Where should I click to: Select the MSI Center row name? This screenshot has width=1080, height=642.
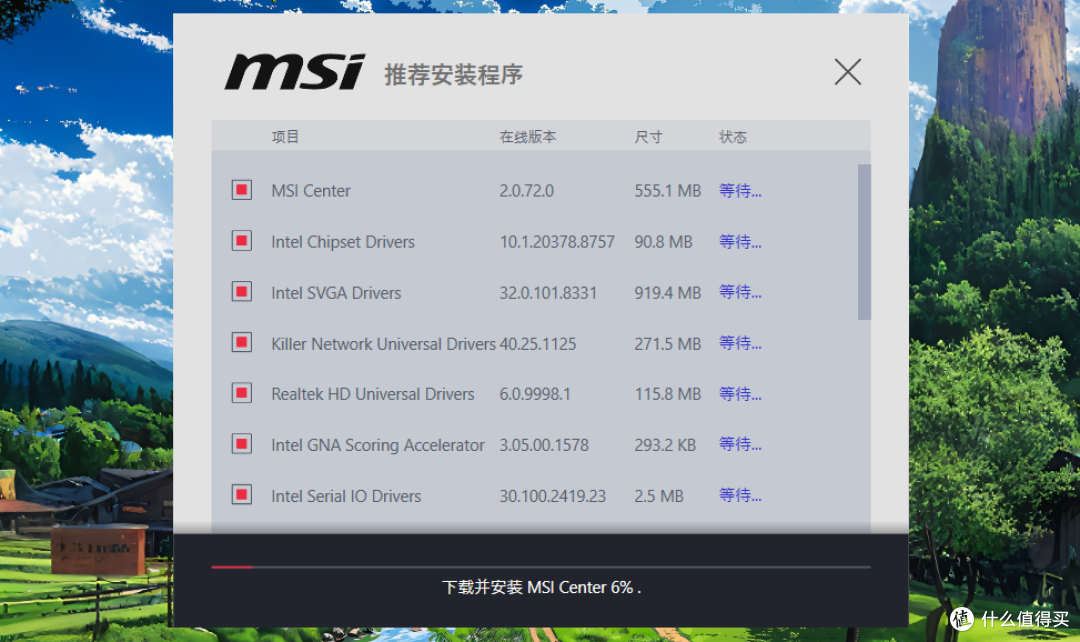coord(311,191)
